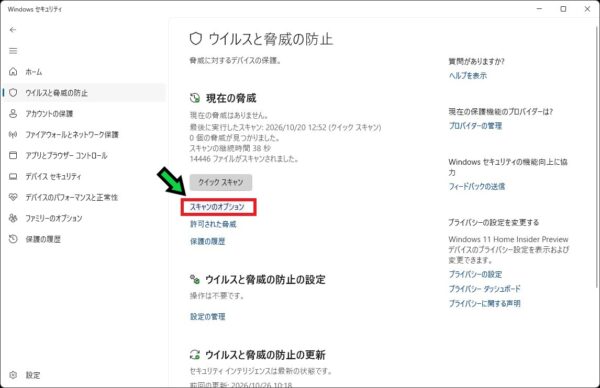Click history clock icon beside 保護の履歴 in sidebar

pos(13,239)
